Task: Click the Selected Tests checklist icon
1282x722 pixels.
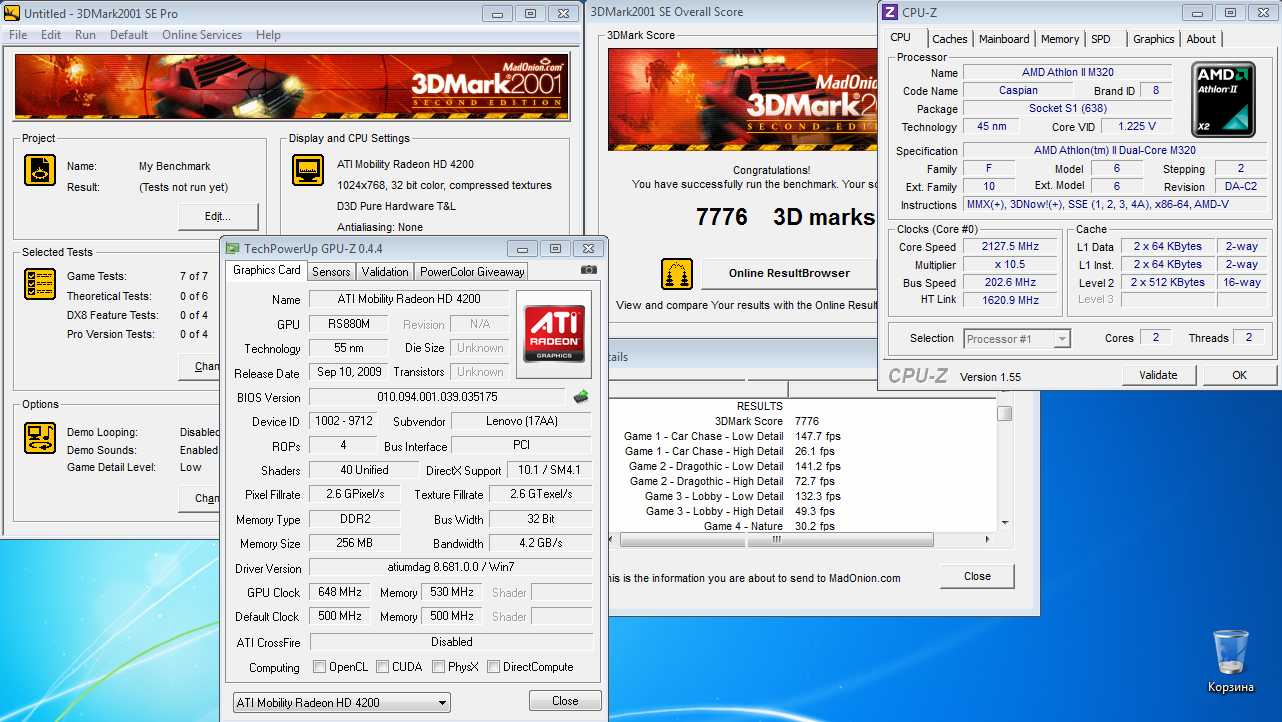Action: (x=40, y=284)
